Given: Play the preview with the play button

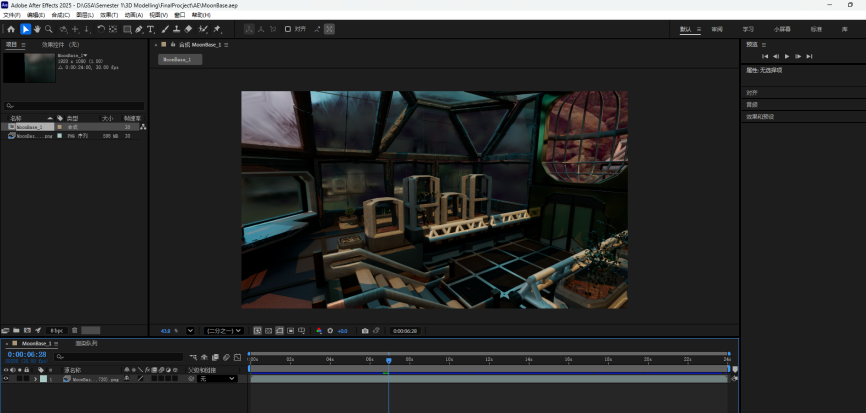Looking at the screenshot, I should 787,56.
